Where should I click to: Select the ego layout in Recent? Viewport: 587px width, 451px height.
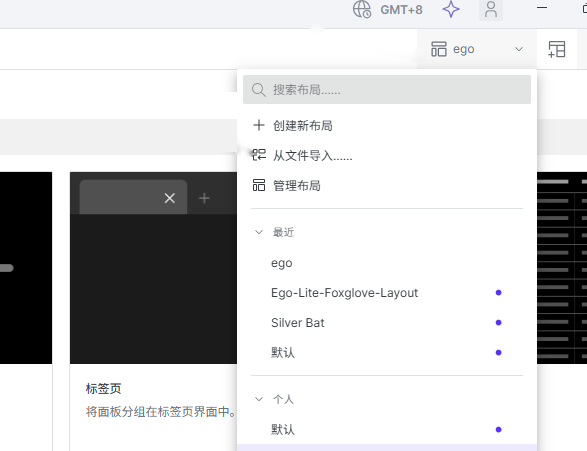[x=387, y=263]
